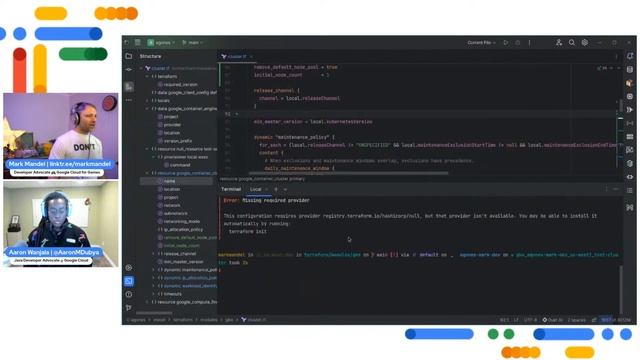The image size is (640, 360).
Task: Collapse the terraform node in Structure
Action: [147, 76]
